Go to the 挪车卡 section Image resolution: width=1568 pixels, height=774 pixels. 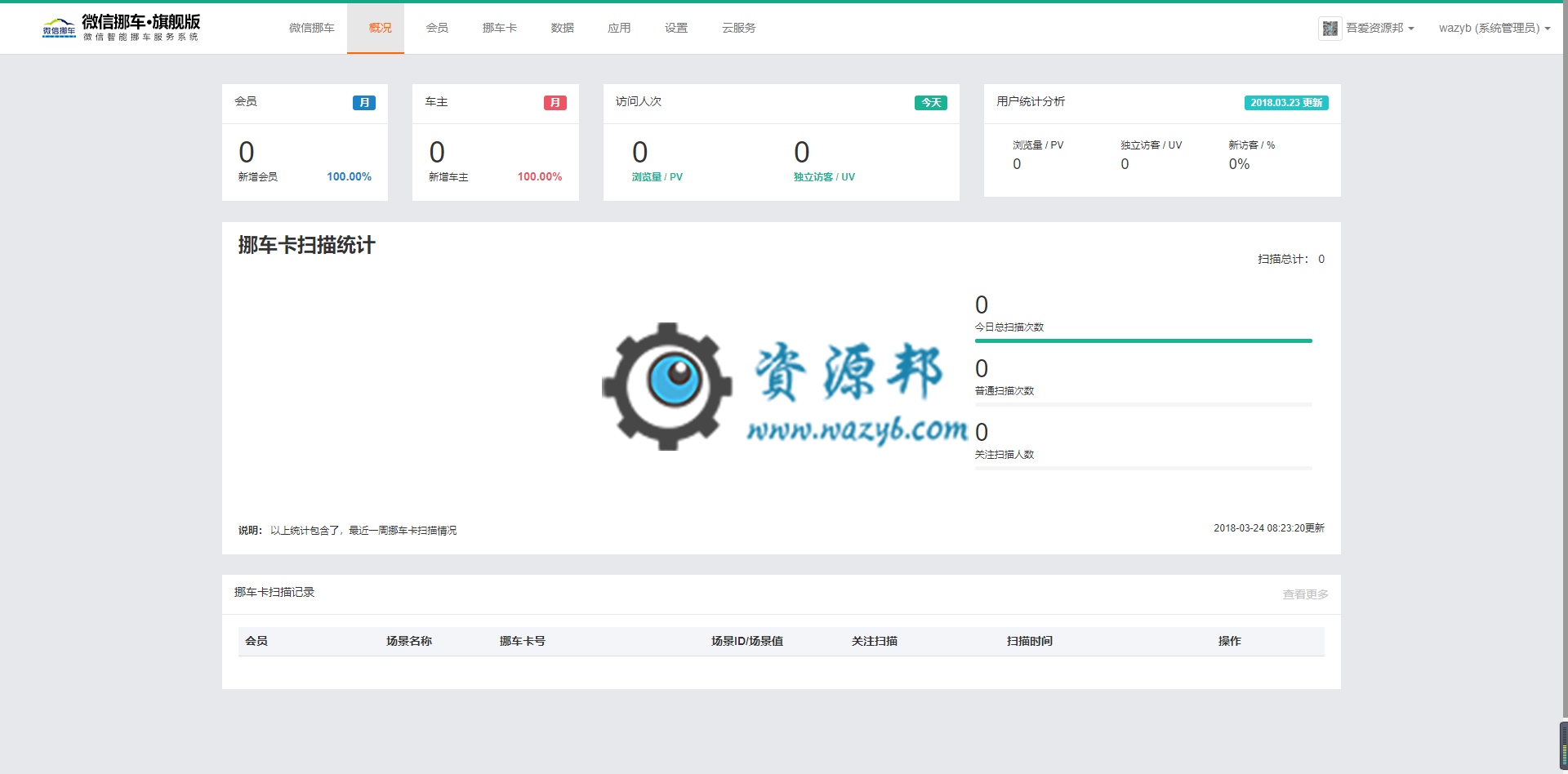click(x=500, y=28)
